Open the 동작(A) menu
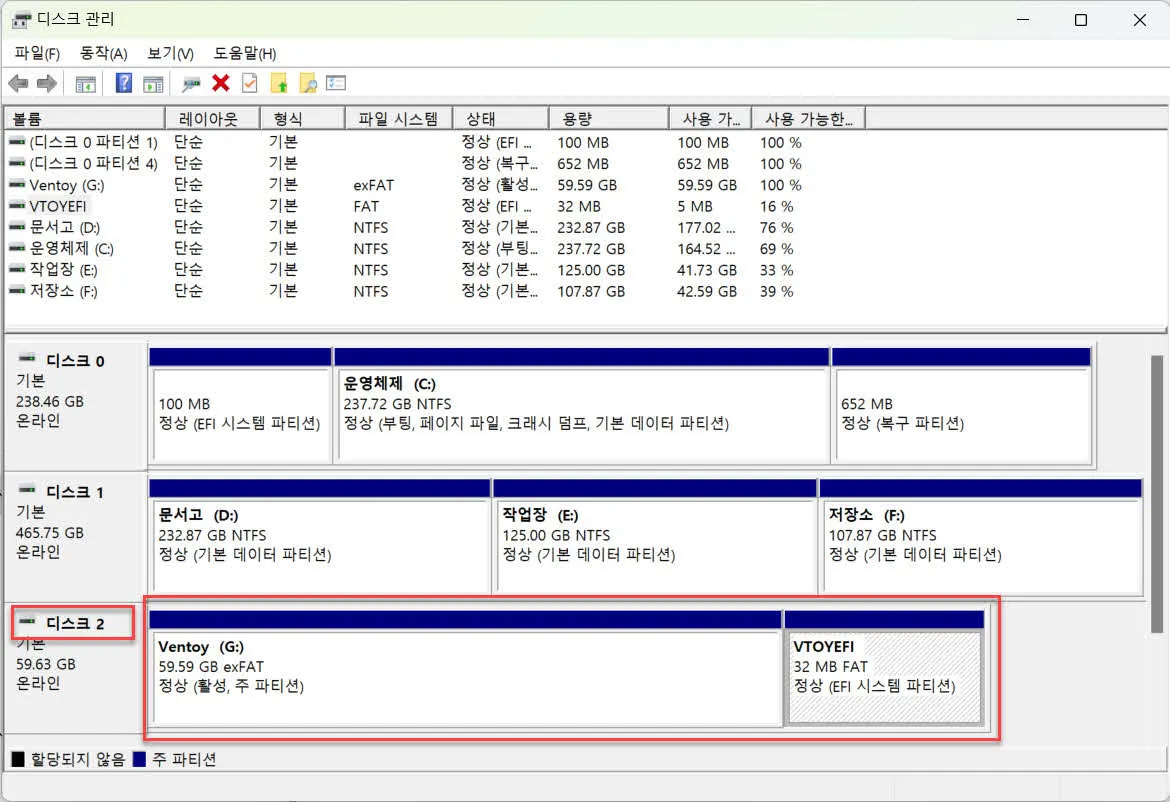 coord(103,53)
